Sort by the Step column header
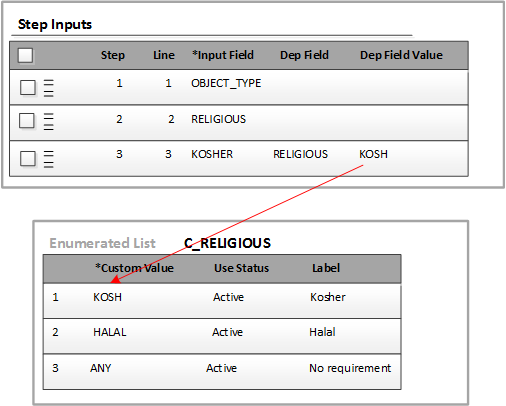The image size is (506, 406). (113, 55)
